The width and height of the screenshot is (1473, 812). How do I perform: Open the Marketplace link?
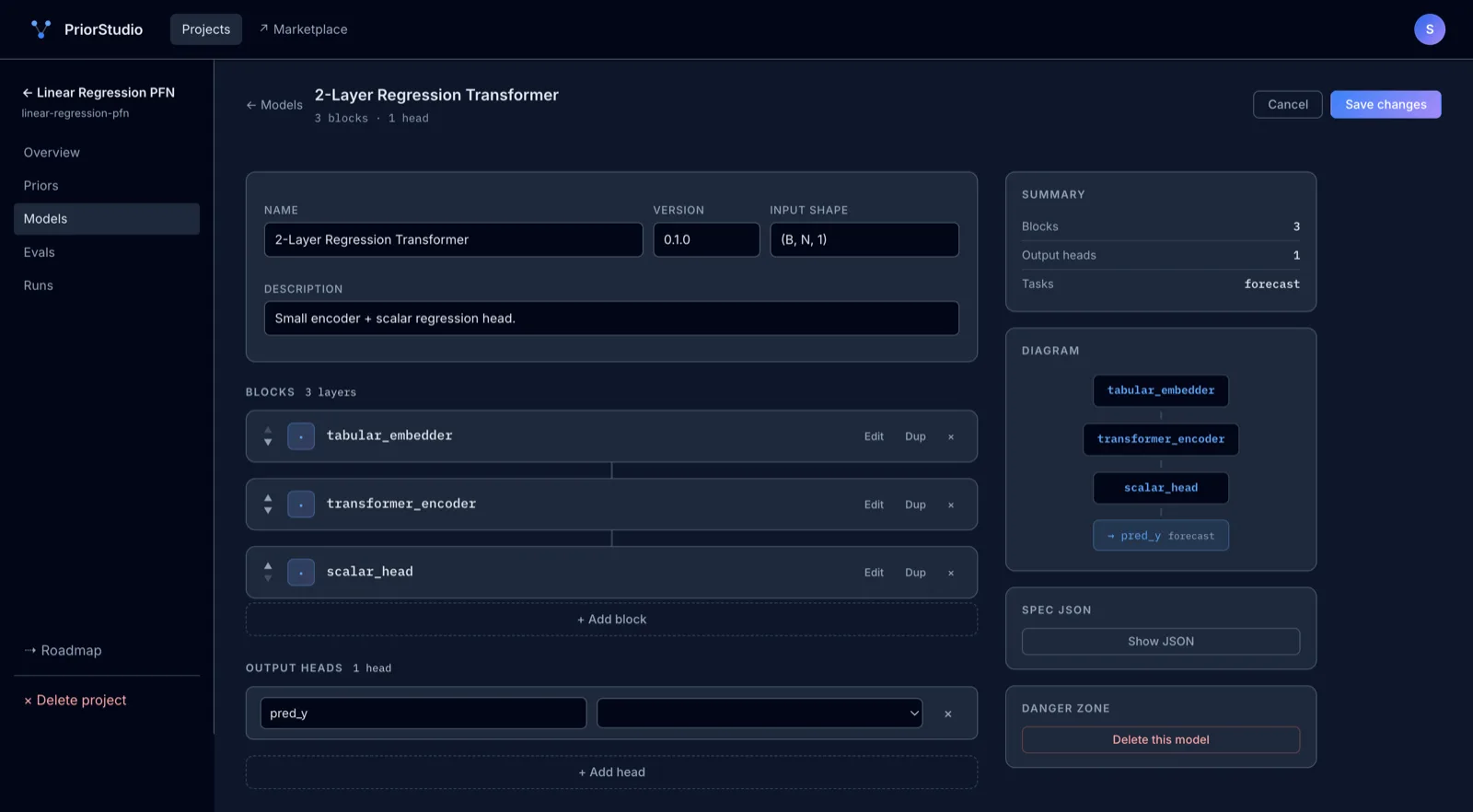coord(303,29)
